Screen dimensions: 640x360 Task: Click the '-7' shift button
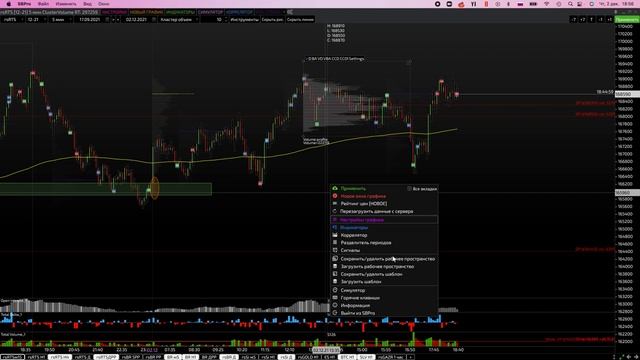coord(573,20)
